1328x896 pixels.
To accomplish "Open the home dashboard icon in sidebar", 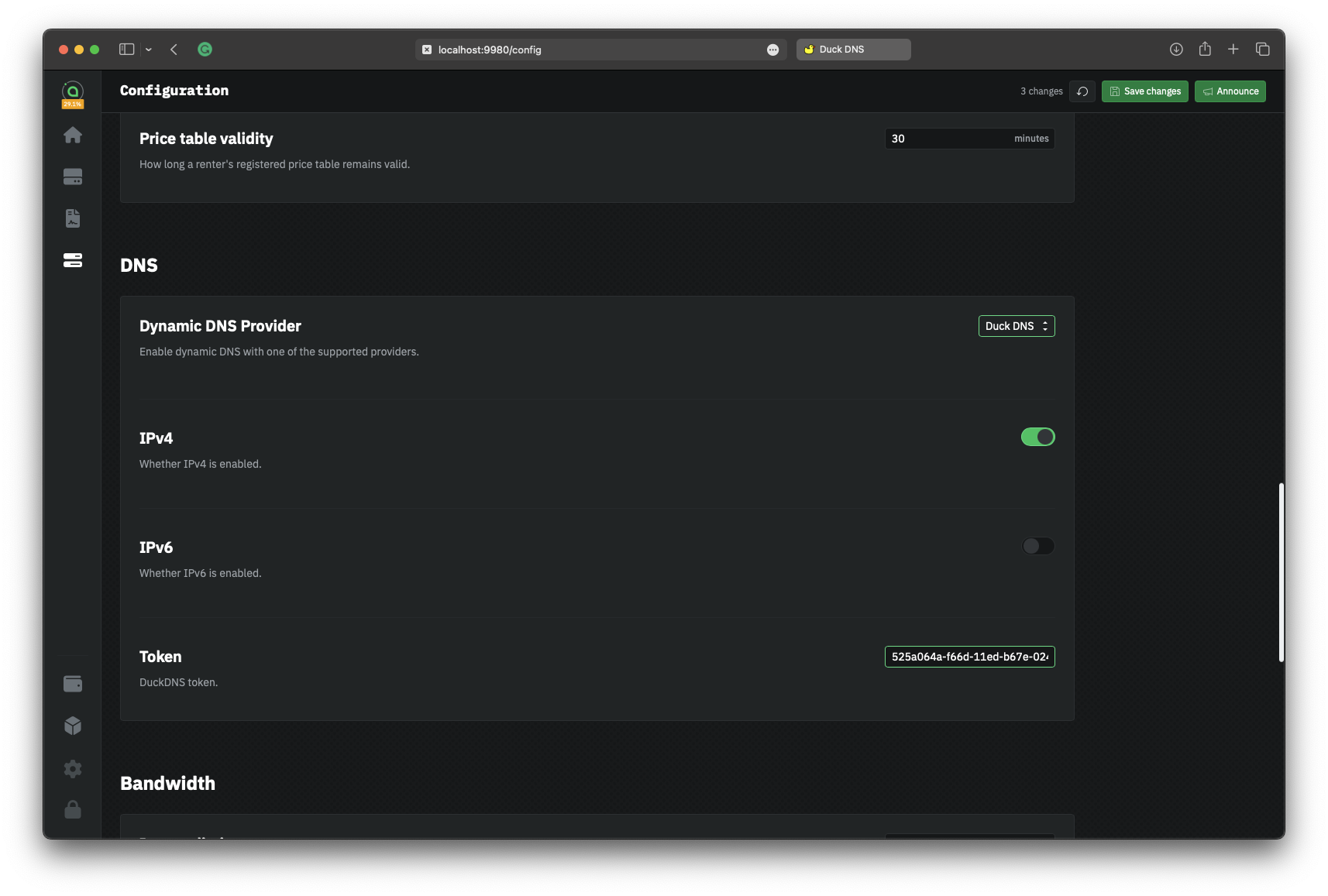I will click(x=73, y=136).
